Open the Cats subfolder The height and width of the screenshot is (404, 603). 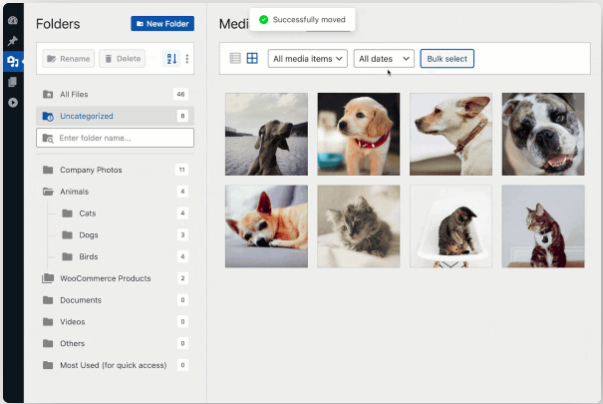tap(123, 213)
